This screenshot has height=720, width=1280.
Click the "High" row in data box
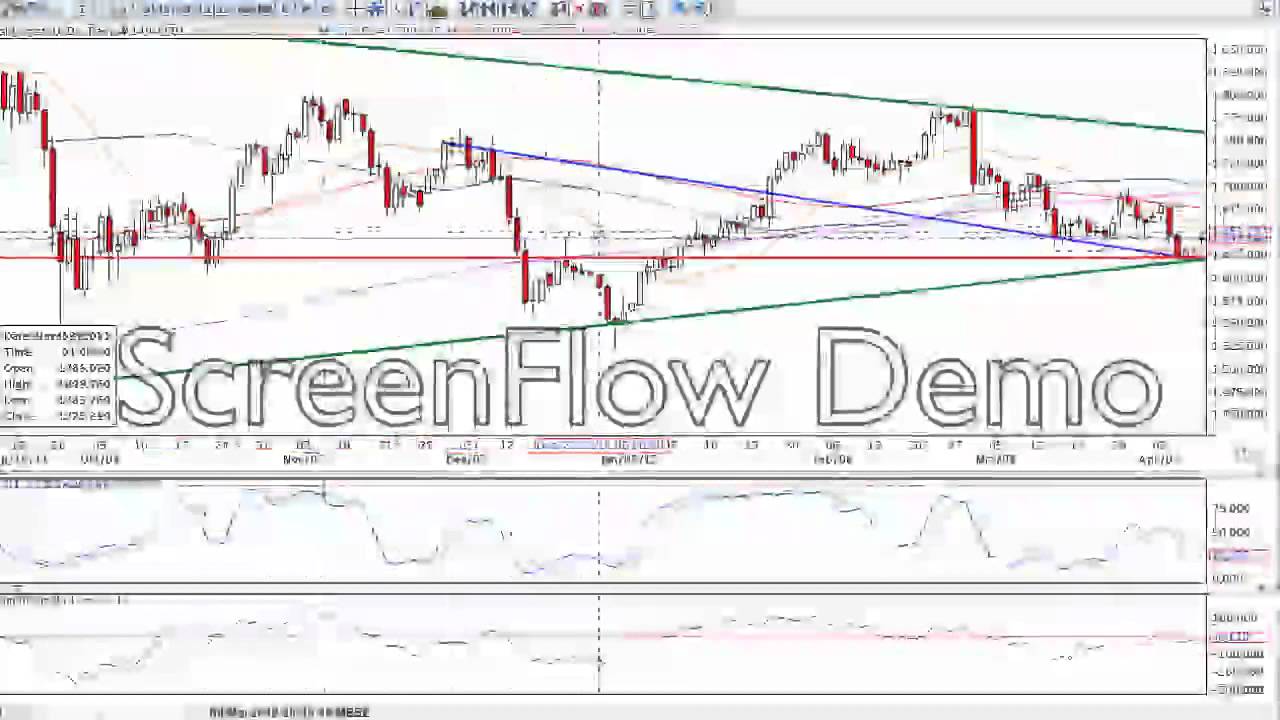[x=58, y=384]
